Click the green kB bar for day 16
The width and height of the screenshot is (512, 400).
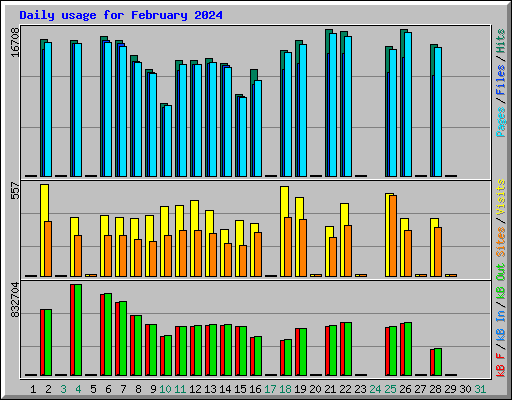click(258, 356)
